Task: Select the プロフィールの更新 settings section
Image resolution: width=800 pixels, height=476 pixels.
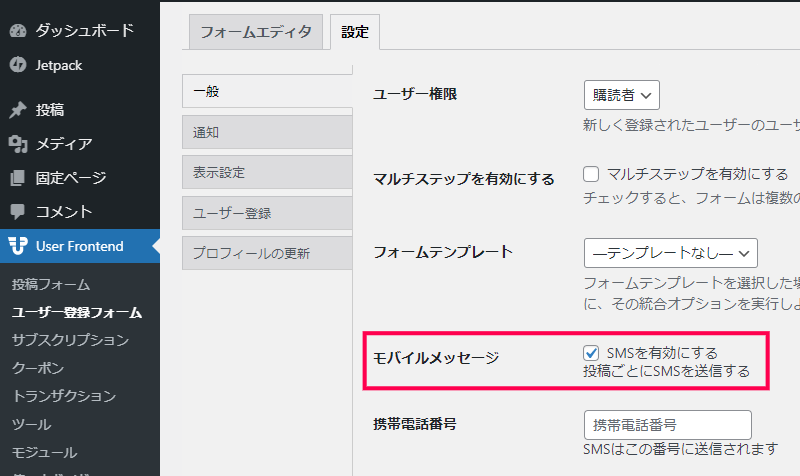Action: pyautogui.click(x=267, y=253)
